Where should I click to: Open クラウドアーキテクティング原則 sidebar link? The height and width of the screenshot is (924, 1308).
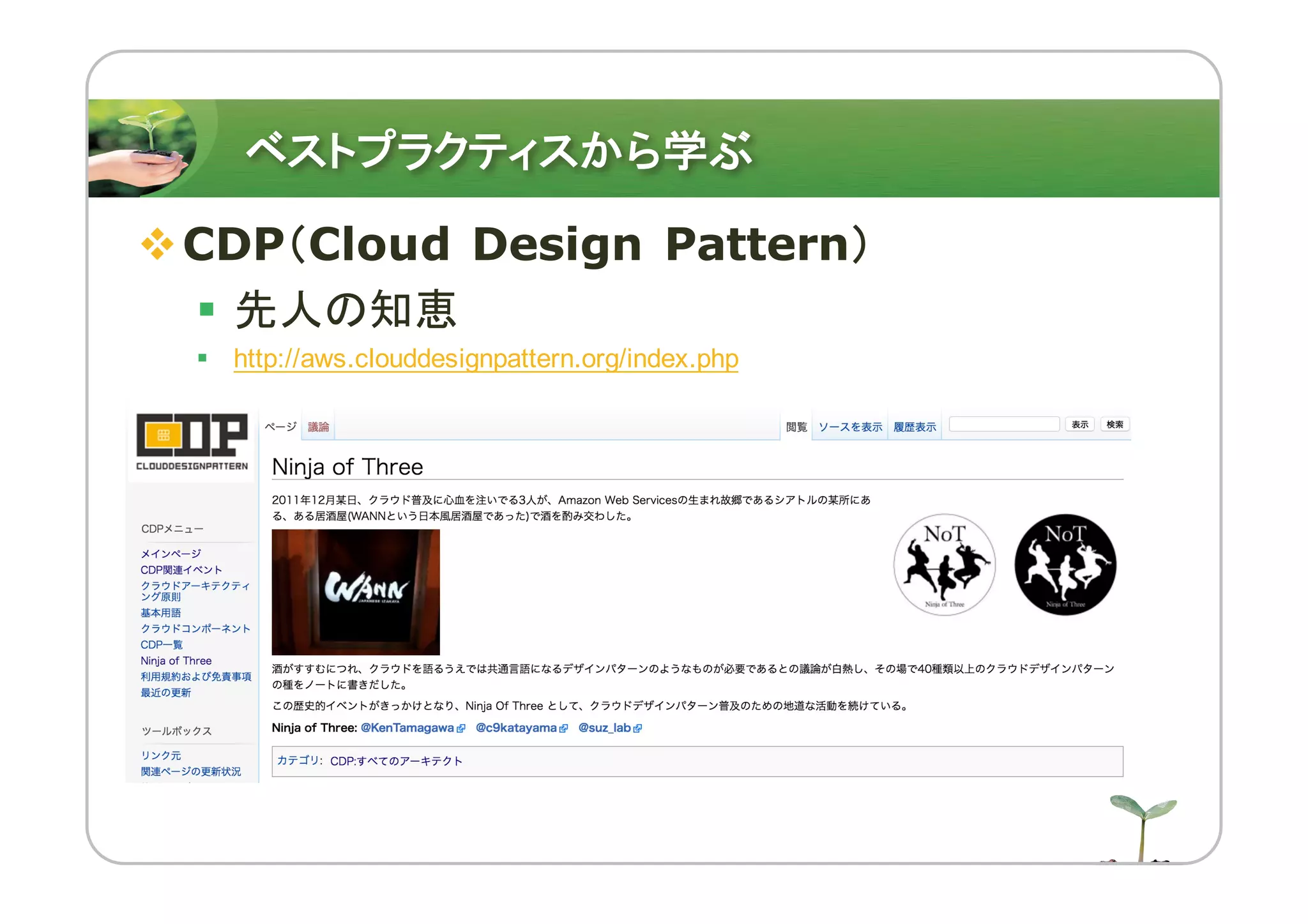[195, 591]
